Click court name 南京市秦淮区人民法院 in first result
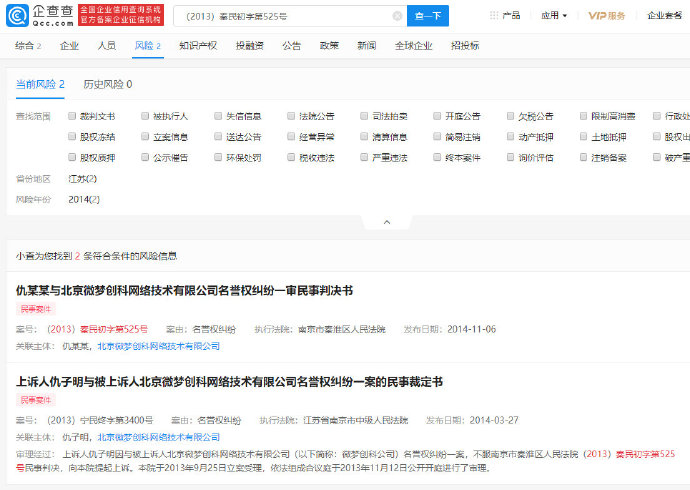The image size is (690, 490). pyautogui.click(x=341, y=329)
